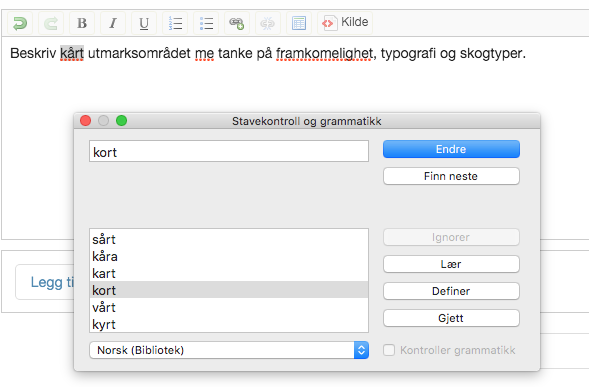Click the Definer button
Viewport: 589px width, 387px height.
[x=451, y=291]
